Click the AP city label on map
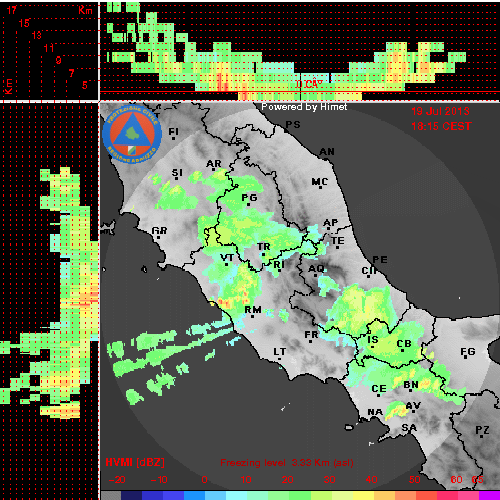 (331, 223)
